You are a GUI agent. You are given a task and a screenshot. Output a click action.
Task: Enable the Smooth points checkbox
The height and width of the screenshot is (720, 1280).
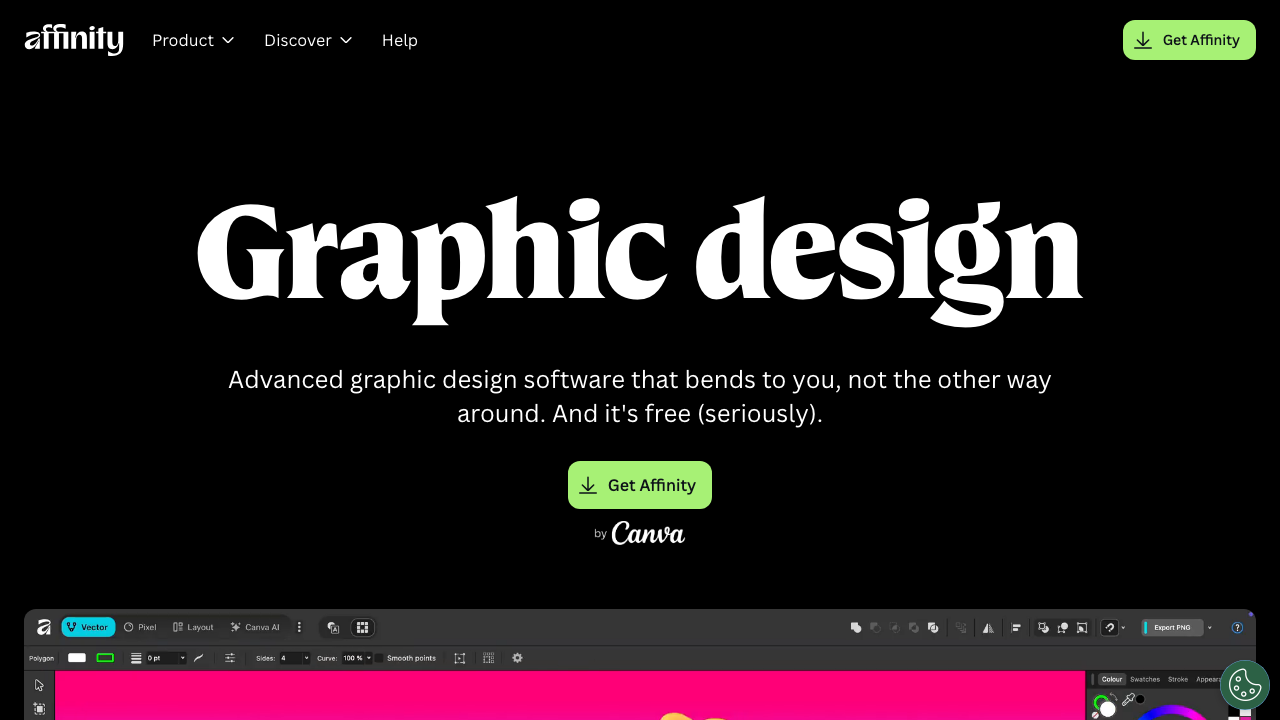click(x=379, y=658)
